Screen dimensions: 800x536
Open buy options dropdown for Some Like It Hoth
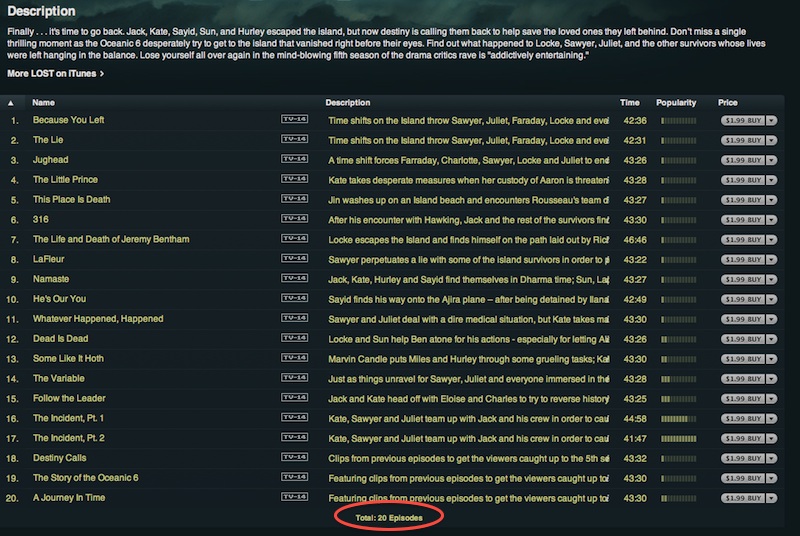[771, 359]
